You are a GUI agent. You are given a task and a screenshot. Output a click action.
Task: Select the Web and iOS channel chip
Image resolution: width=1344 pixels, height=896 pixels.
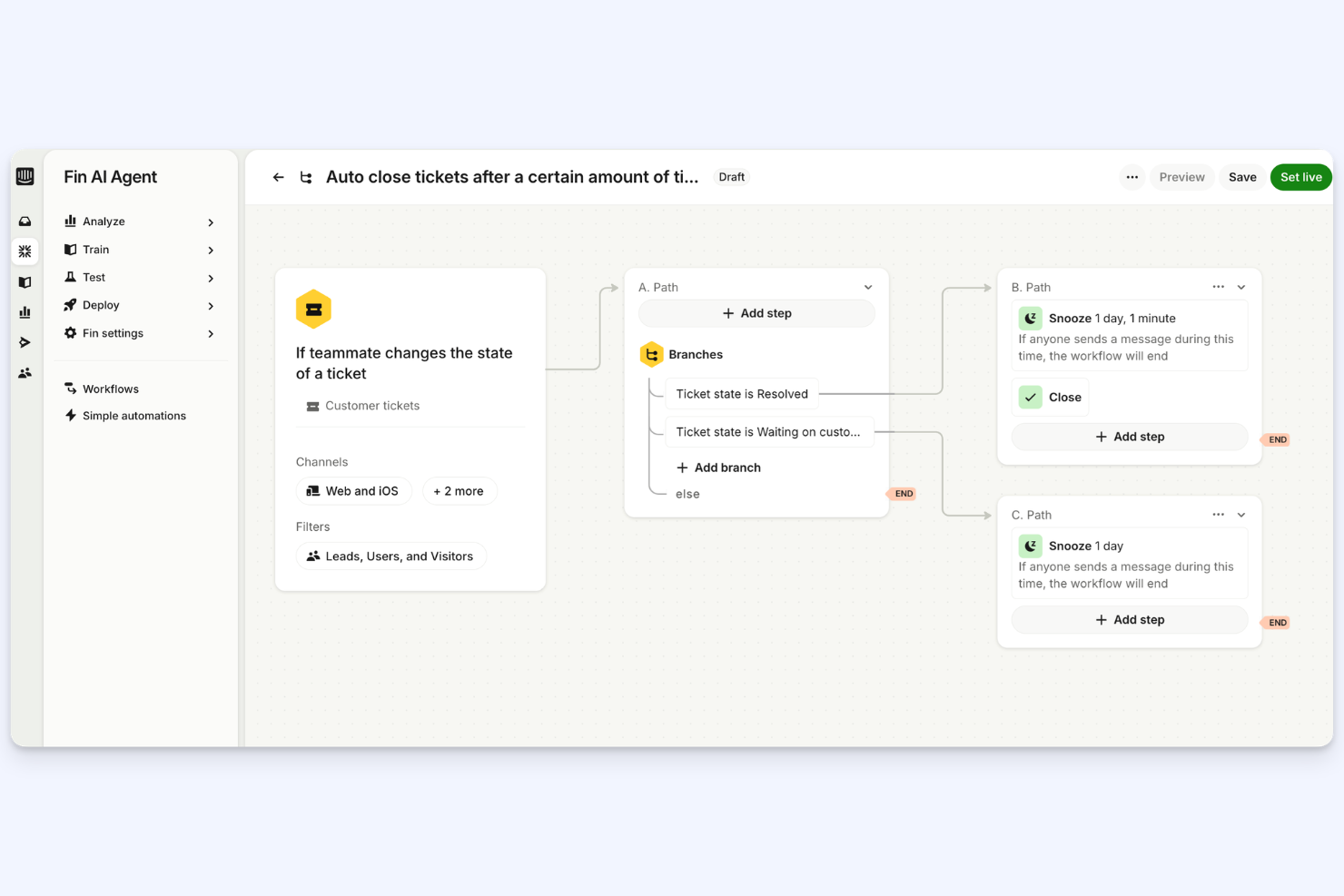click(353, 490)
